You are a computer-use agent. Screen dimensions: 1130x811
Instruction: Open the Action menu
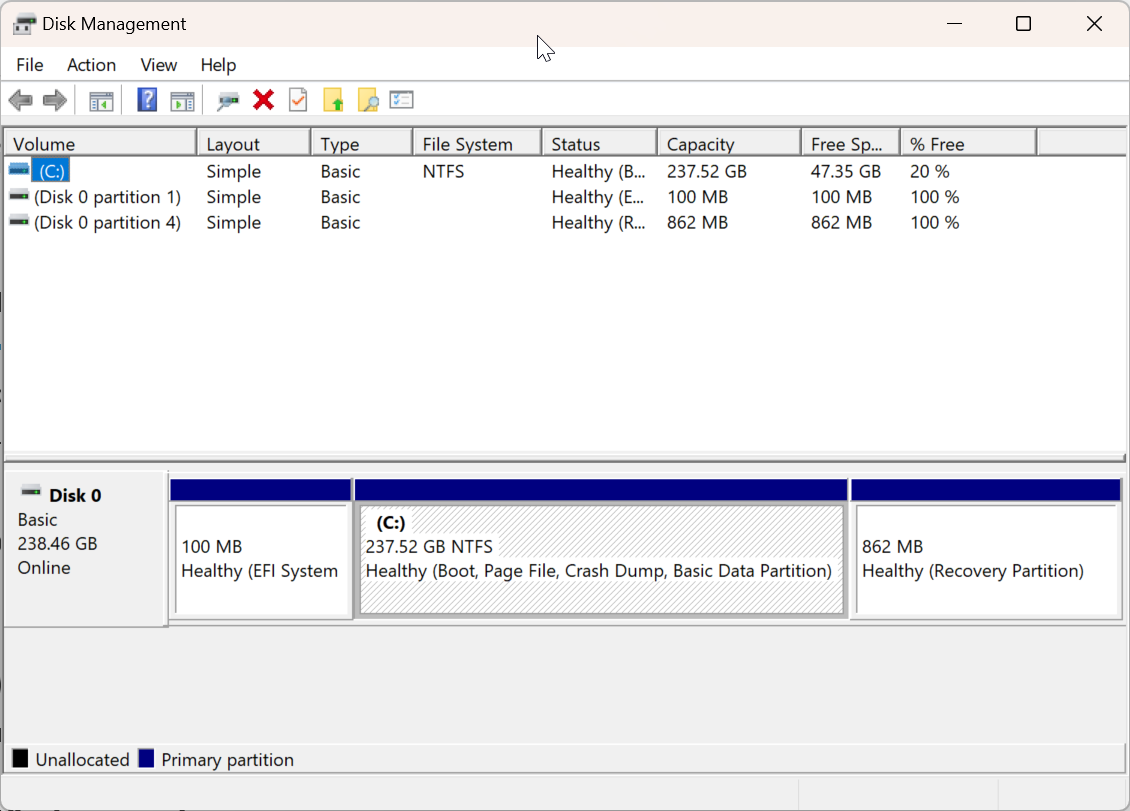click(x=91, y=65)
